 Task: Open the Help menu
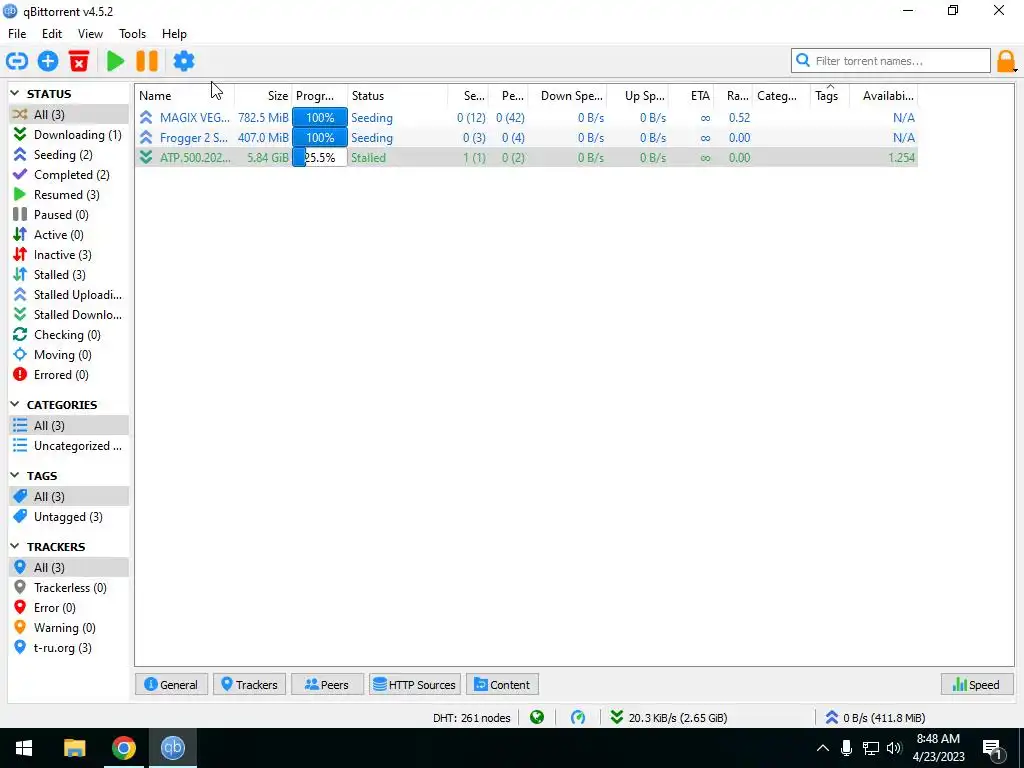coord(174,34)
